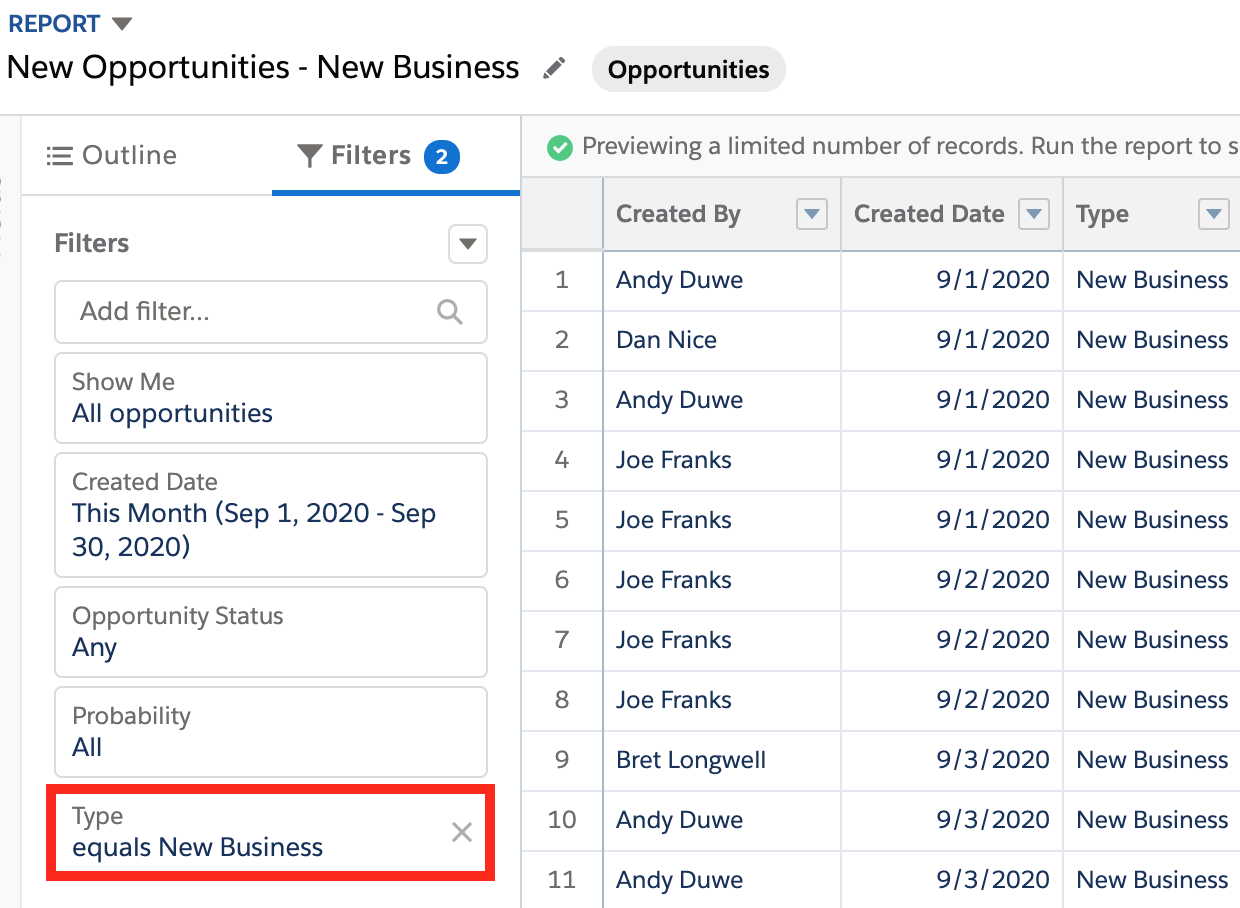Click Bret Longwell in row 9

[x=691, y=760]
